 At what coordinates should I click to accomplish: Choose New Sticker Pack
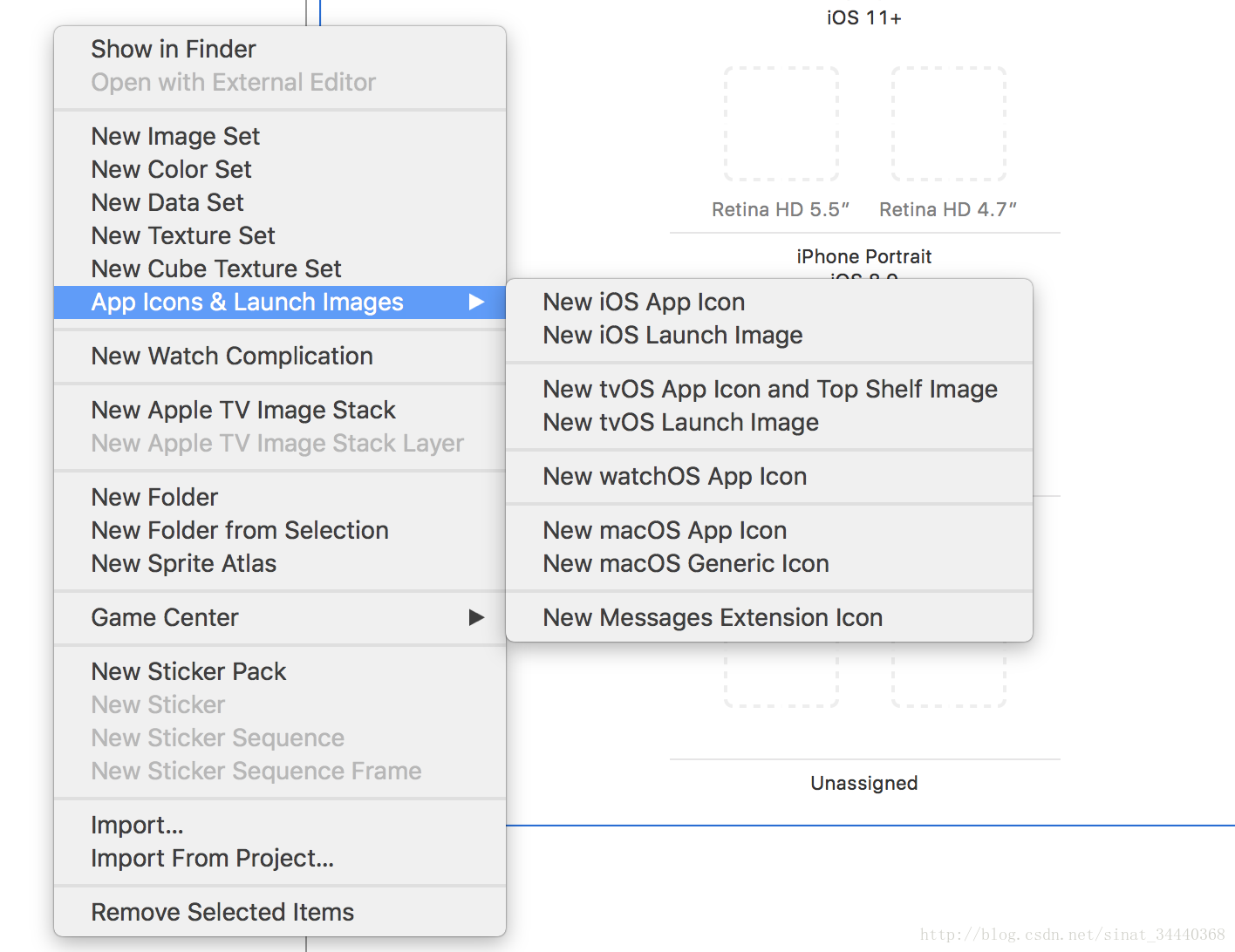[x=280, y=671]
